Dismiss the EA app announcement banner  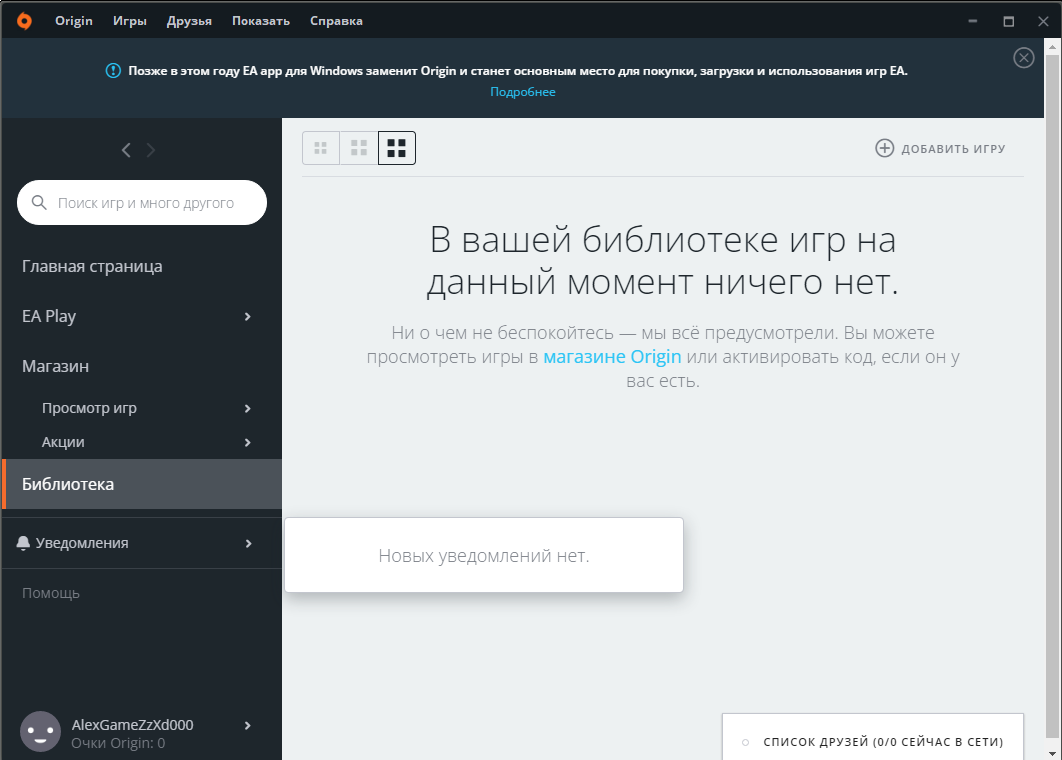[1023, 58]
